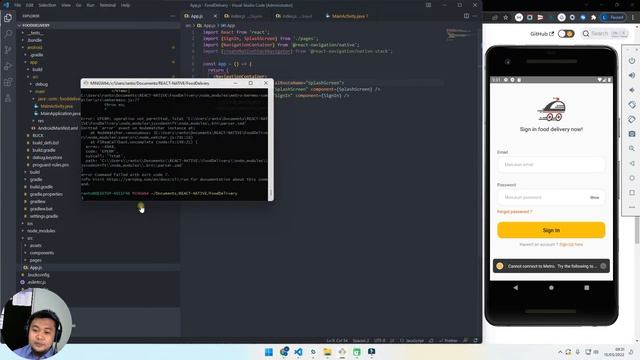The height and width of the screenshot is (360, 640).
Task: Open MainActivity.java in the explorer tree
Action: tap(56, 106)
